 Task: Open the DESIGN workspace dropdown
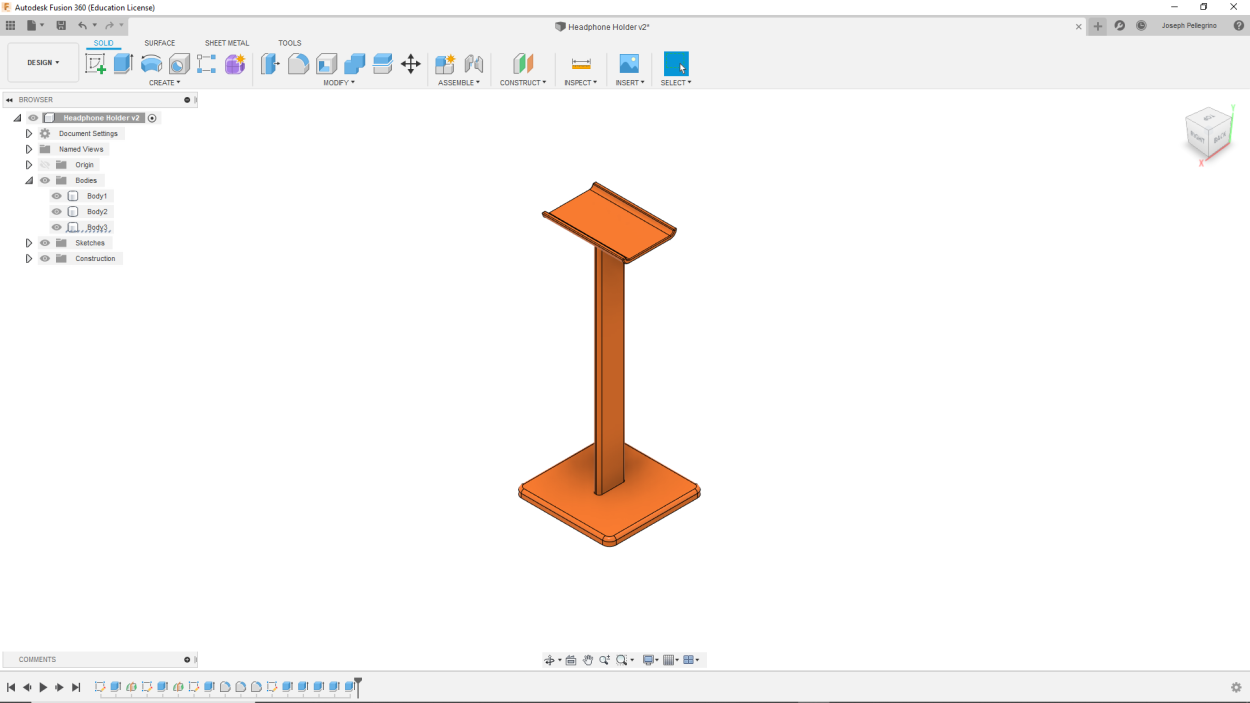43,62
